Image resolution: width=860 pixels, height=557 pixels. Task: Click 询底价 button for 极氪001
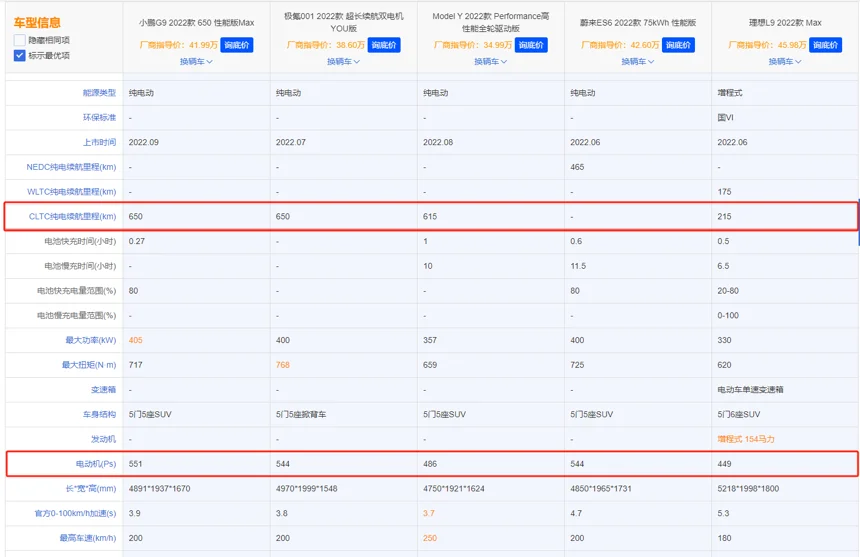(x=384, y=45)
